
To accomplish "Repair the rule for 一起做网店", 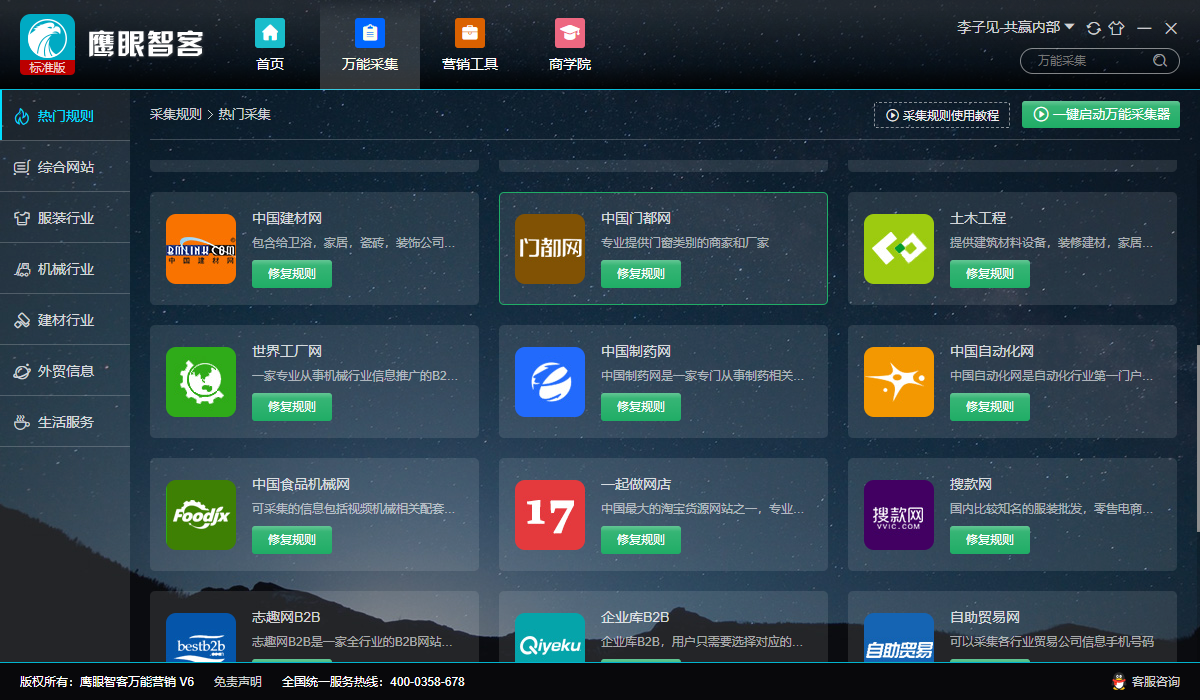I will (641, 540).
